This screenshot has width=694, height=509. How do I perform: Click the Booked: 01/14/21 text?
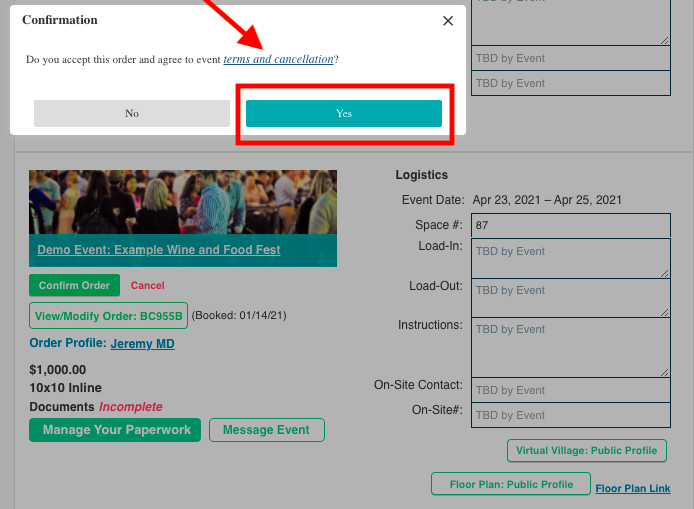[x=239, y=315]
